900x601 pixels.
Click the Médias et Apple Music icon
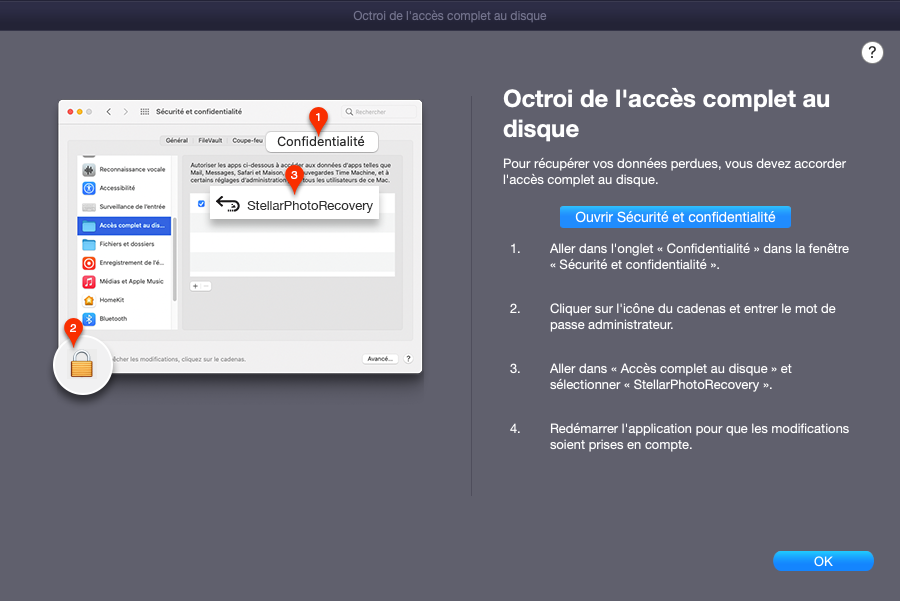point(88,281)
